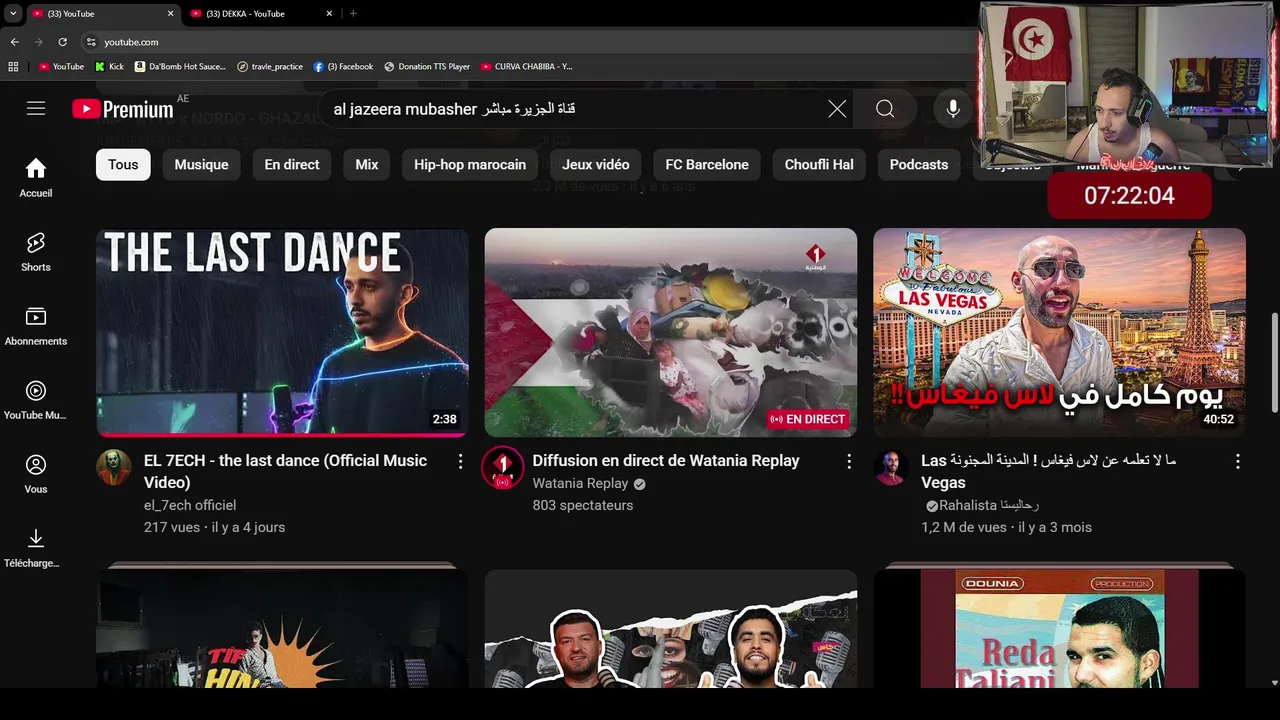Click EL 7ECH the last dance title
The height and width of the screenshot is (720, 1280).
tap(285, 471)
